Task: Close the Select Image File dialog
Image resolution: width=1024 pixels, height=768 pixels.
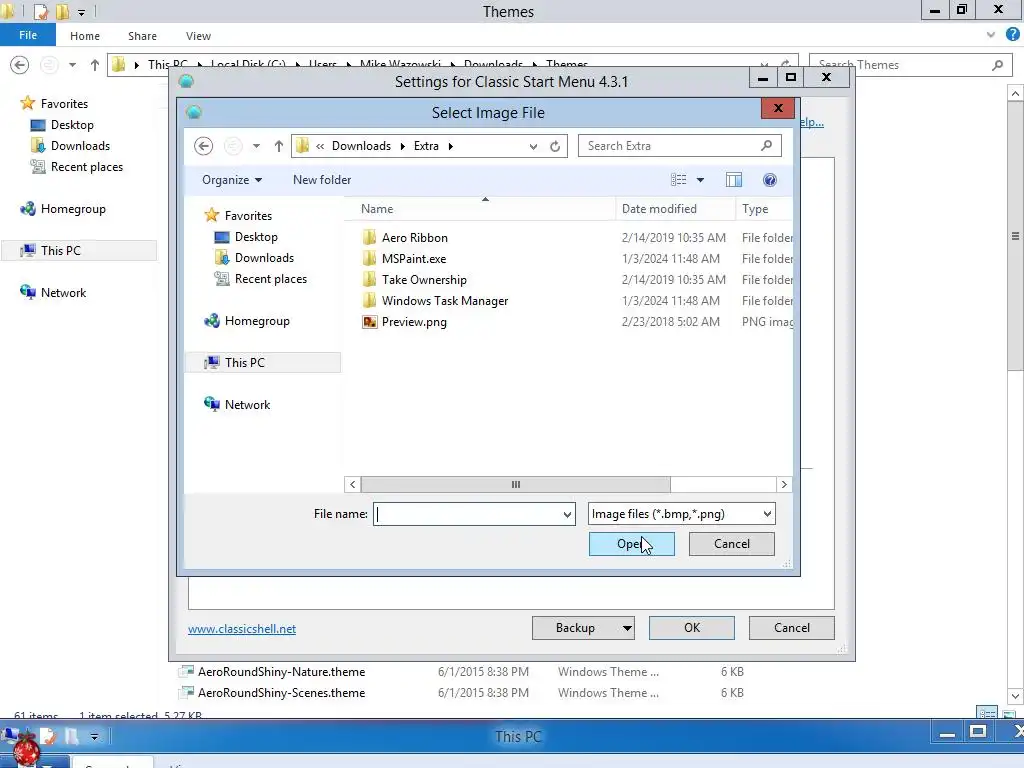Action: tap(778, 108)
